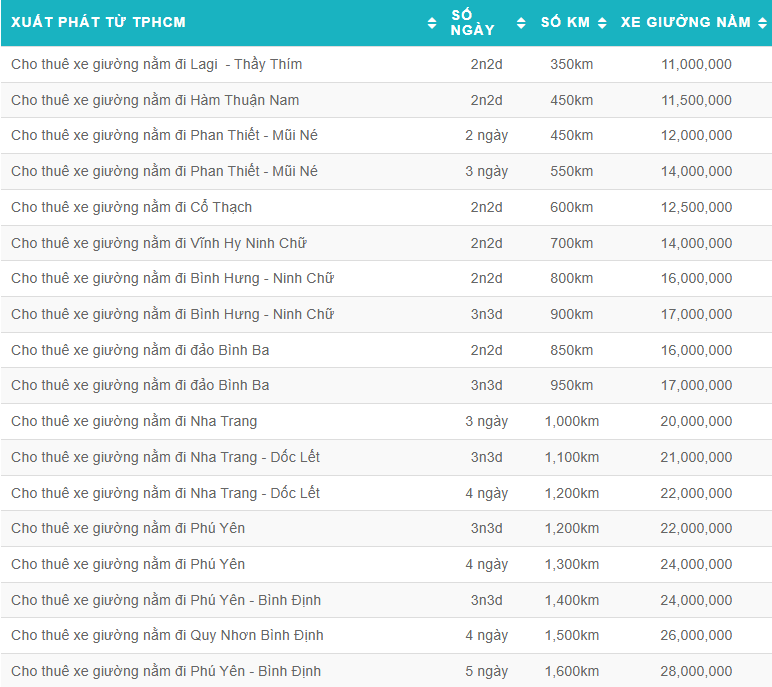Click the 11,500,000 price cell
The width and height of the screenshot is (772, 687).
[x=696, y=100]
